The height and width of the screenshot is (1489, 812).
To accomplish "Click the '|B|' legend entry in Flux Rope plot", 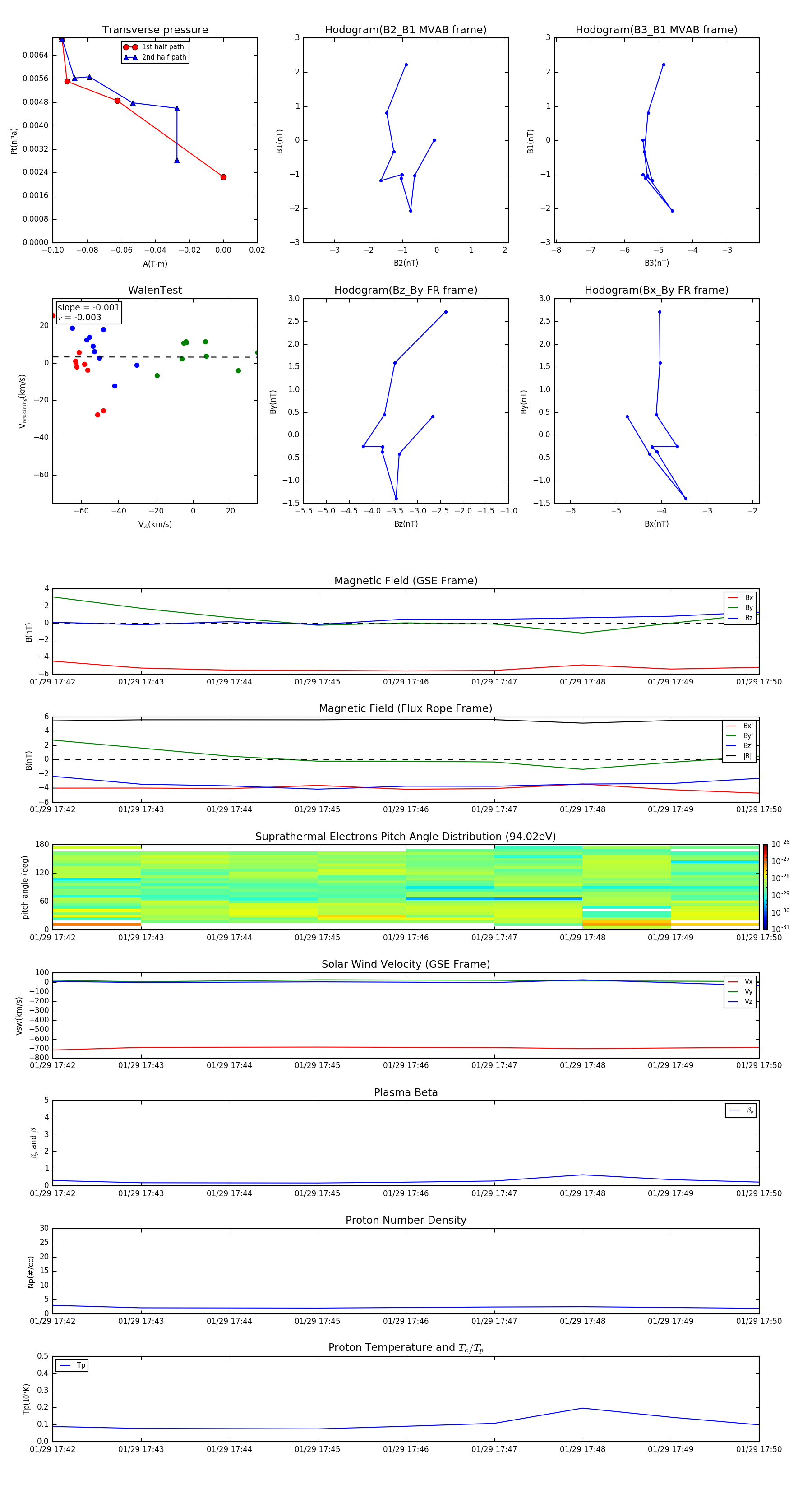I will (x=740, y=756).
